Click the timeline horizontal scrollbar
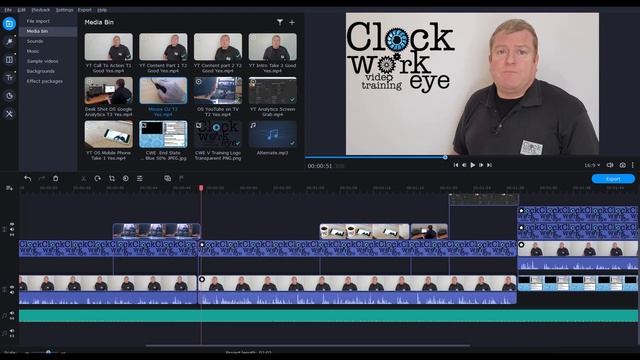Viewport: 640px width, 360px height. pos(307,346)
